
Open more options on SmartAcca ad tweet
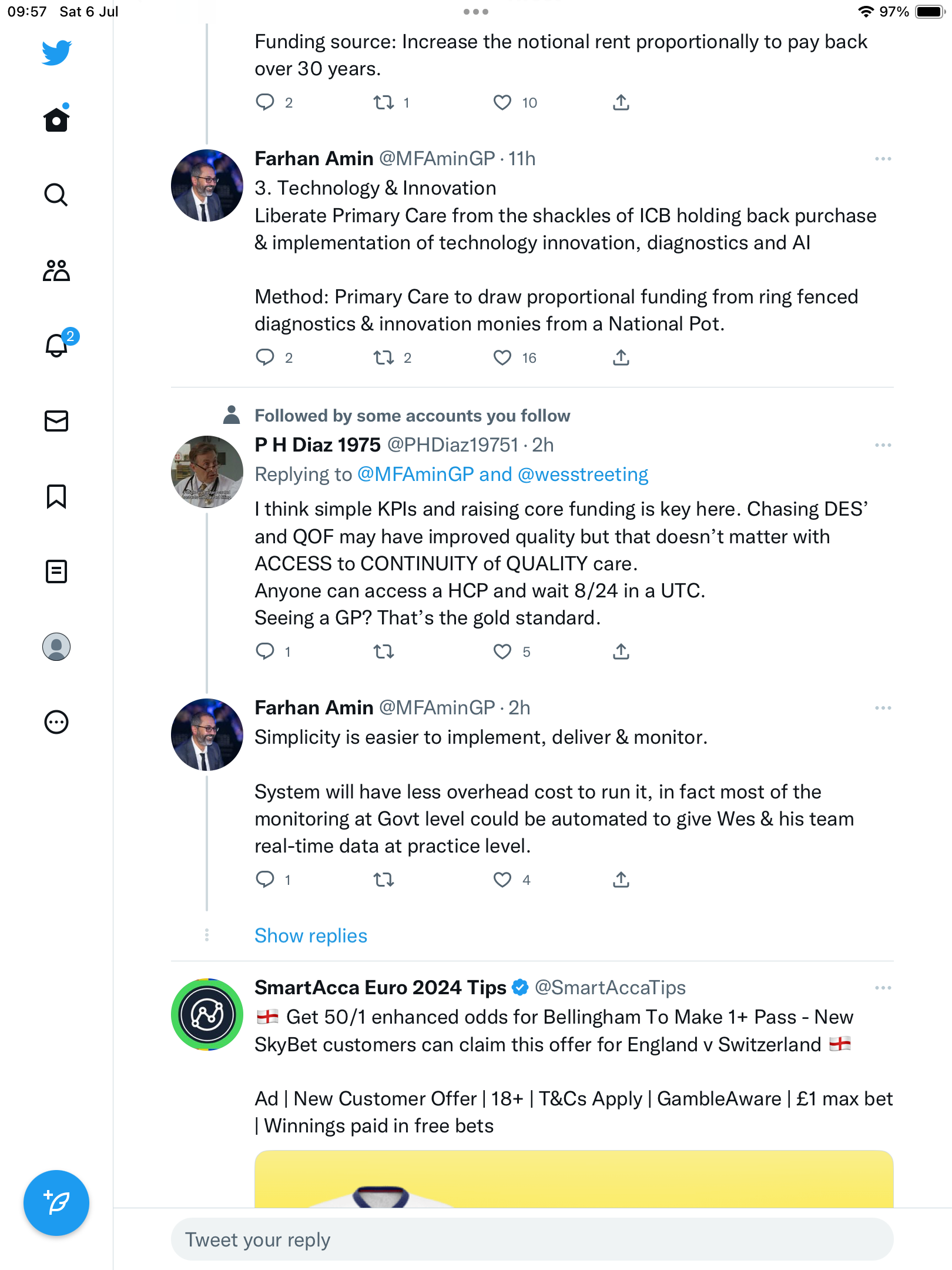pyautogui.click(x=883, y=988)
